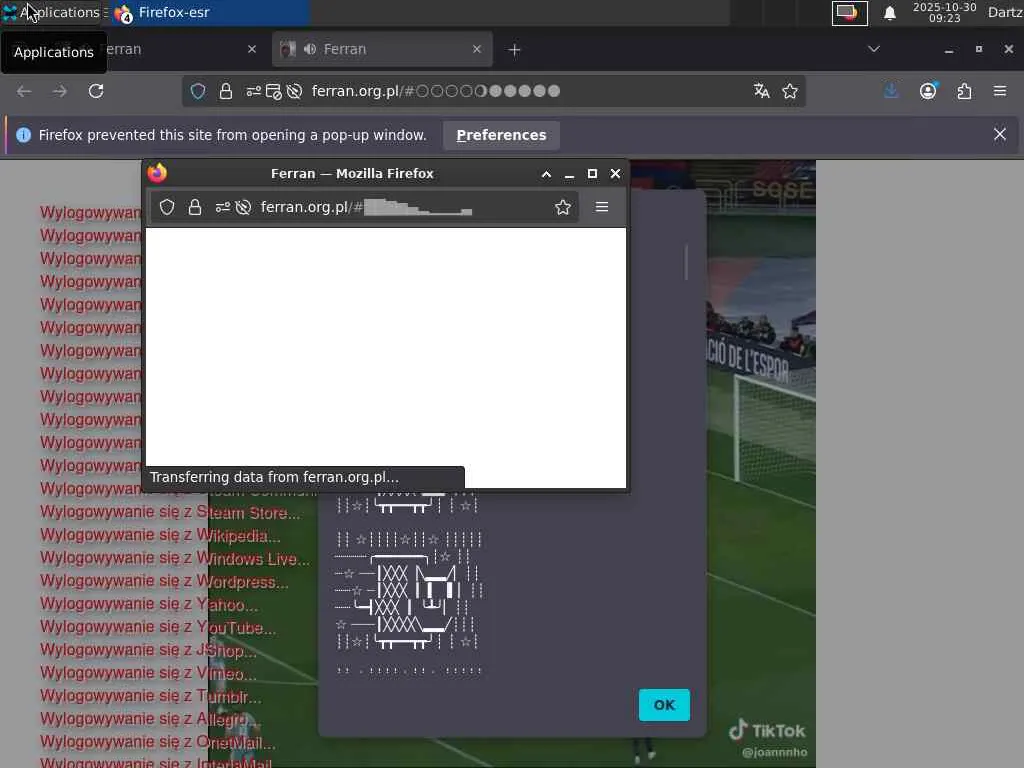Dismiss the pop-up blocked notification bar

coord(1000,135)
